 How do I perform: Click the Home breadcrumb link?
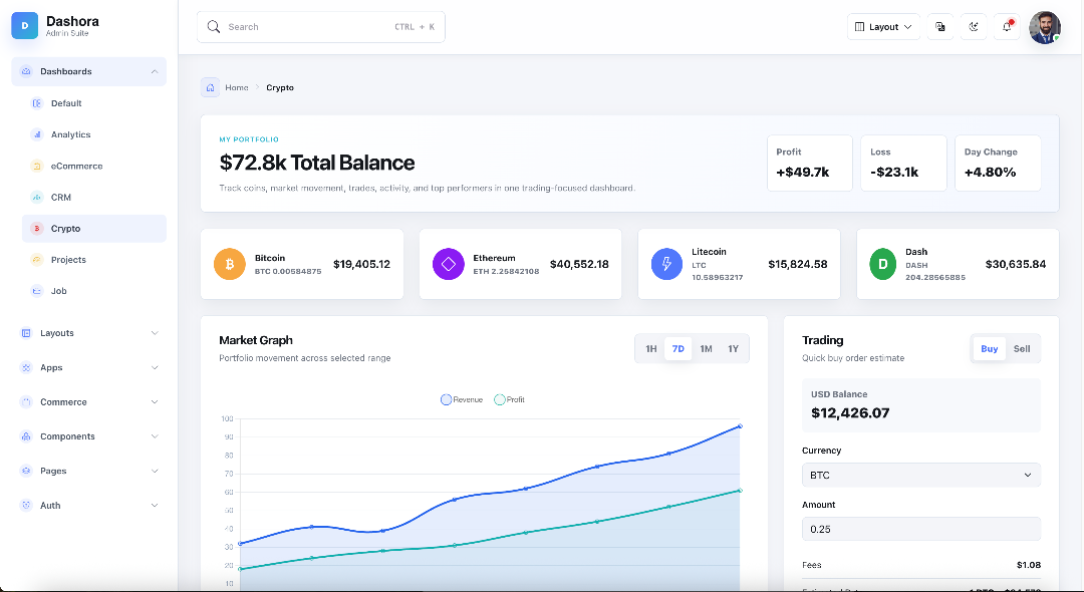(x=236, y=88)
